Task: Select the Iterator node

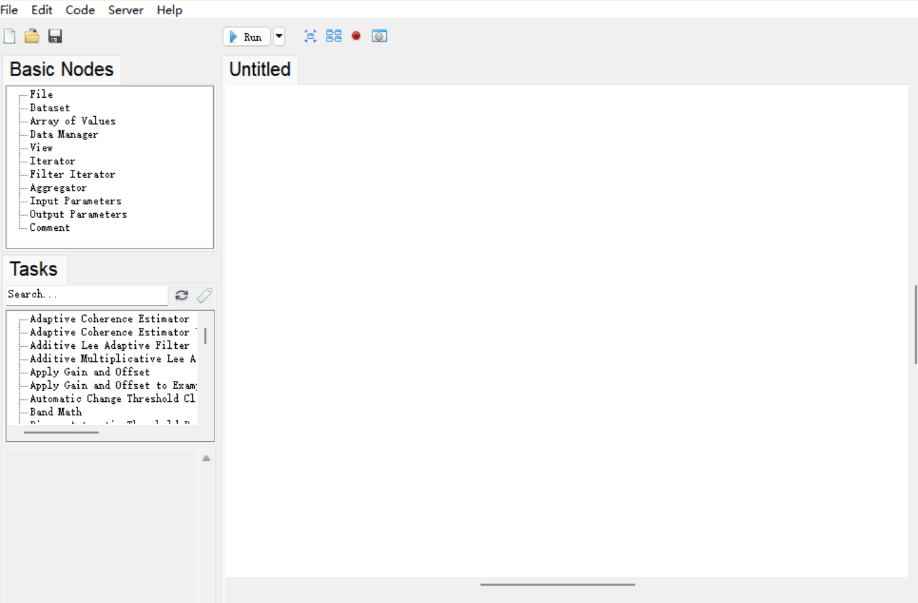Action: [53, 161]
